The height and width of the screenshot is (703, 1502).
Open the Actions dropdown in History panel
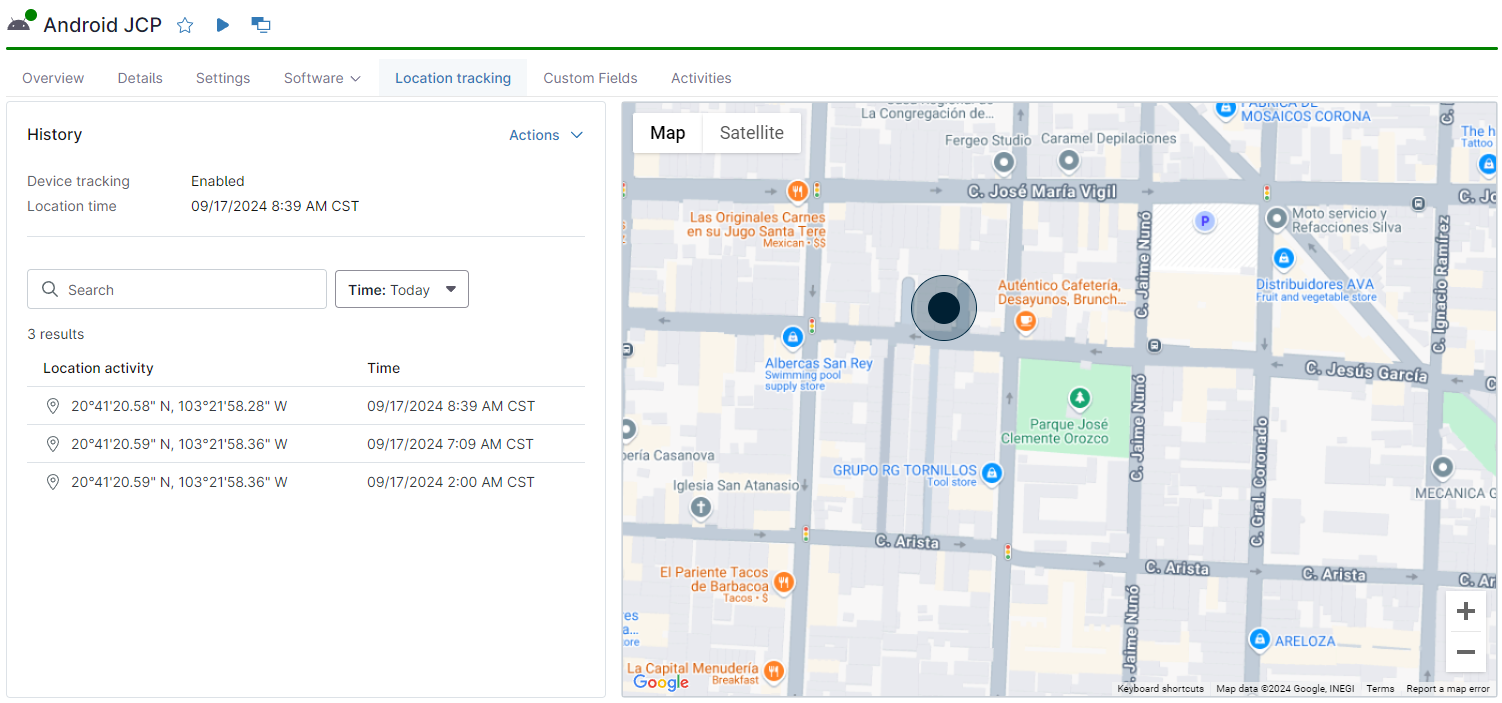(x=545, y=135)
